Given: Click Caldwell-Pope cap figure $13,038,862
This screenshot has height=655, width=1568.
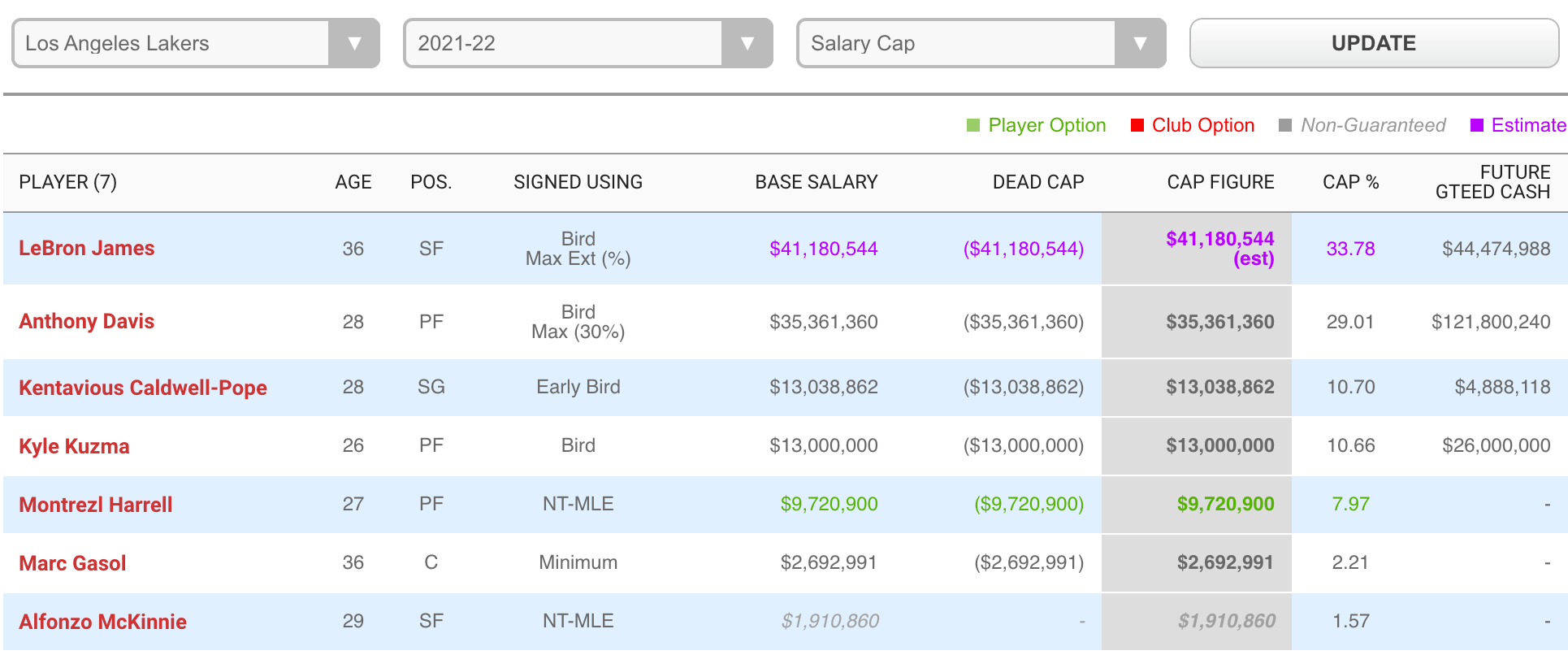Looking at the screenshot, I should 1220,387.
